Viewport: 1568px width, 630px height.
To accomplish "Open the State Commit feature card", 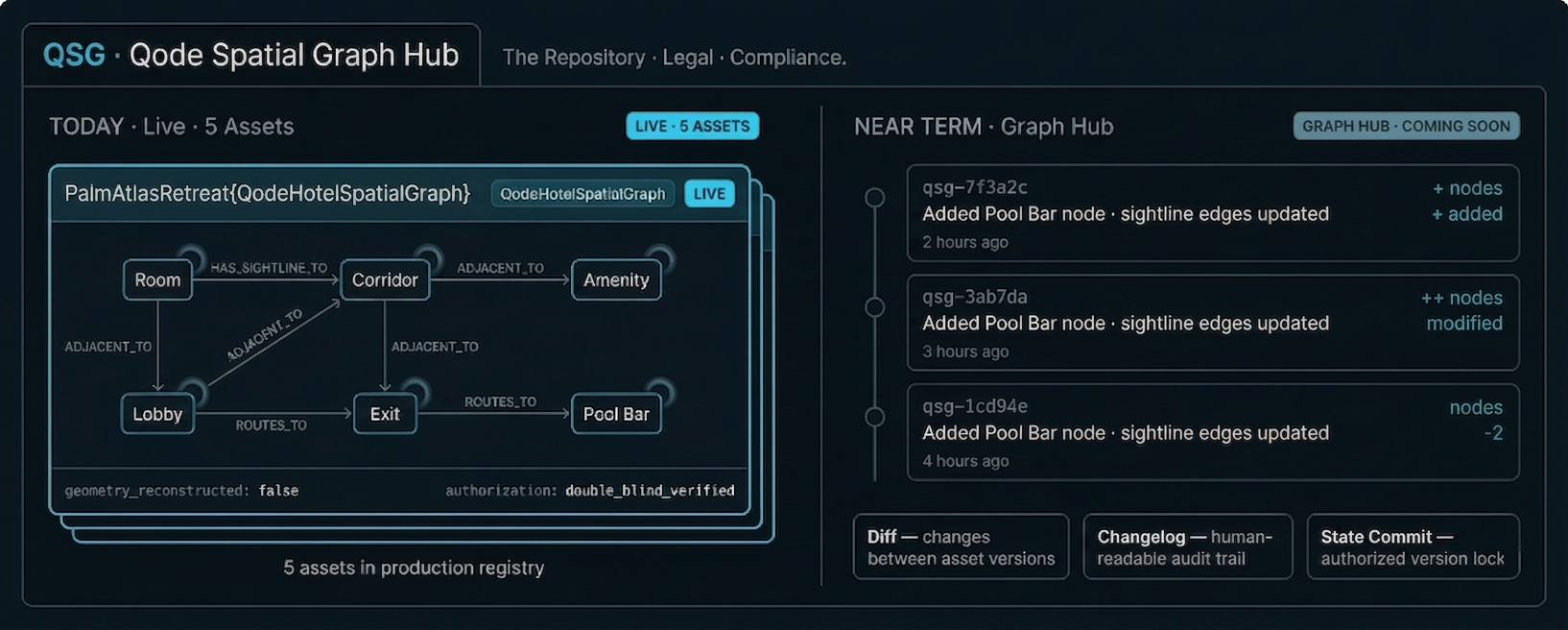I will pyautogui.click(x=1413, y=547).
